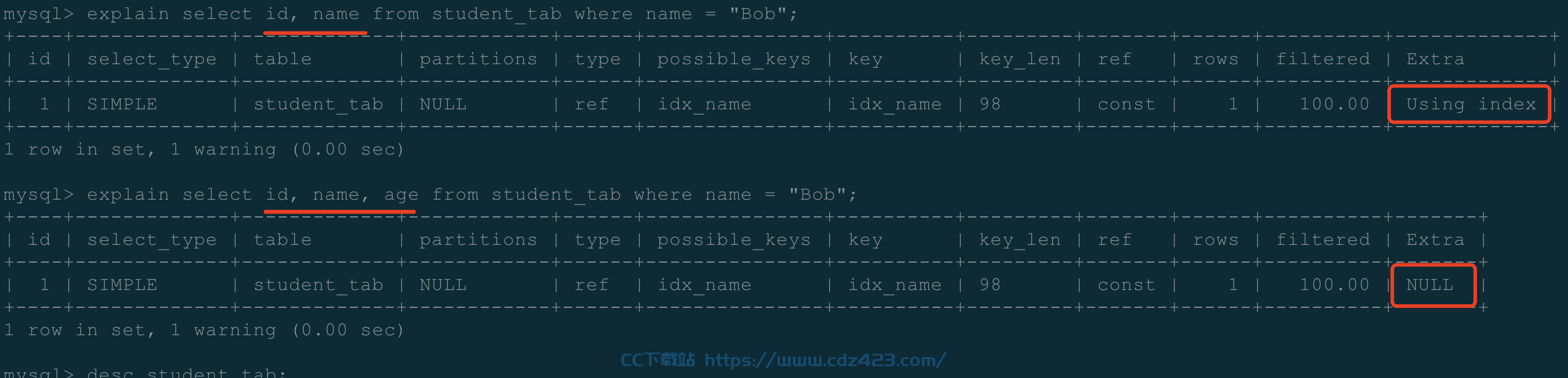1568x378 pixels.
Task: Click the first table's "100.00" filtered value
Action: pyautogui.click(x=1334, y=104)
